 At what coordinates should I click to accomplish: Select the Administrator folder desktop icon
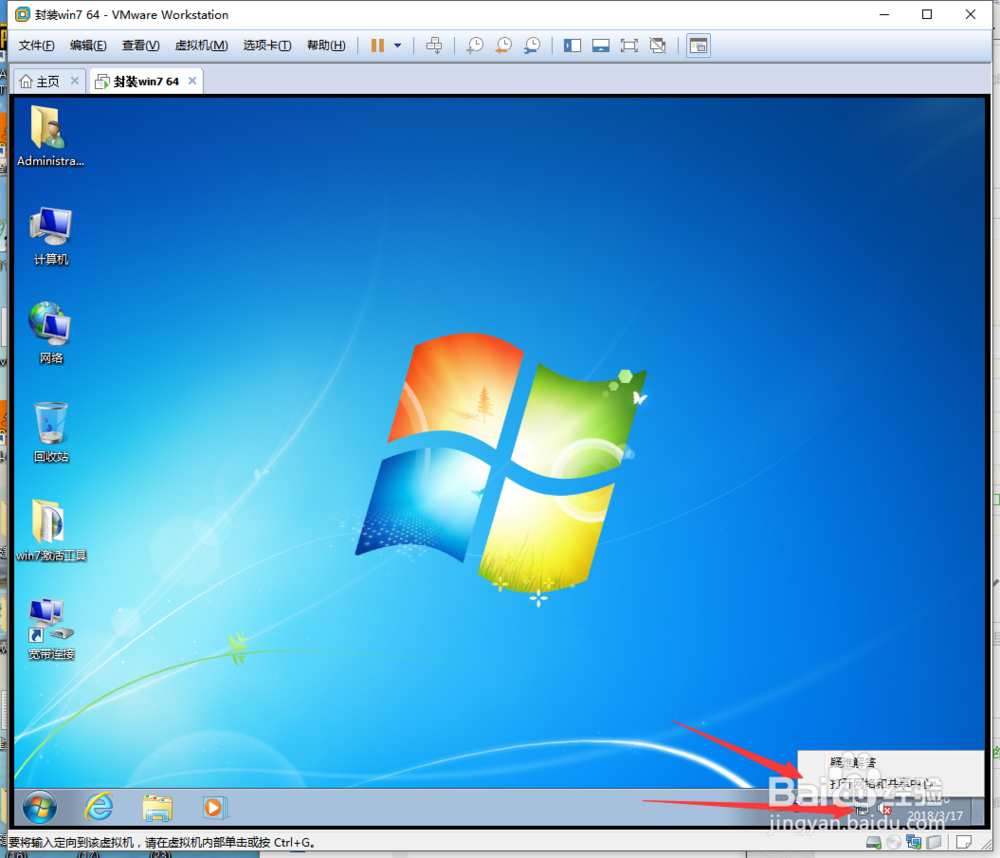tap(50, 136)
